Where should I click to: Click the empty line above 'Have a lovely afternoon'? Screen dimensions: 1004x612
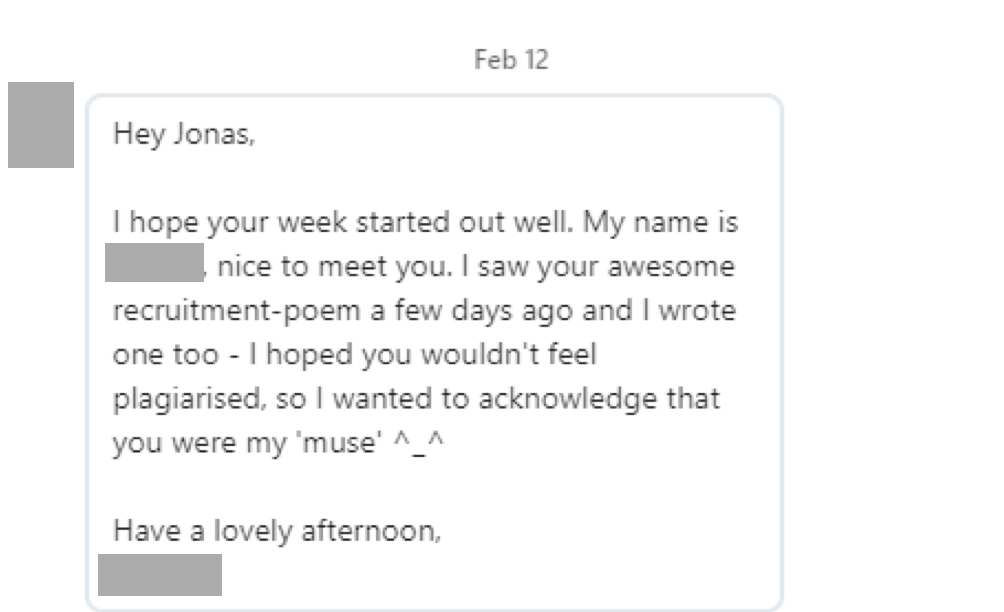[x=434, y=487]
